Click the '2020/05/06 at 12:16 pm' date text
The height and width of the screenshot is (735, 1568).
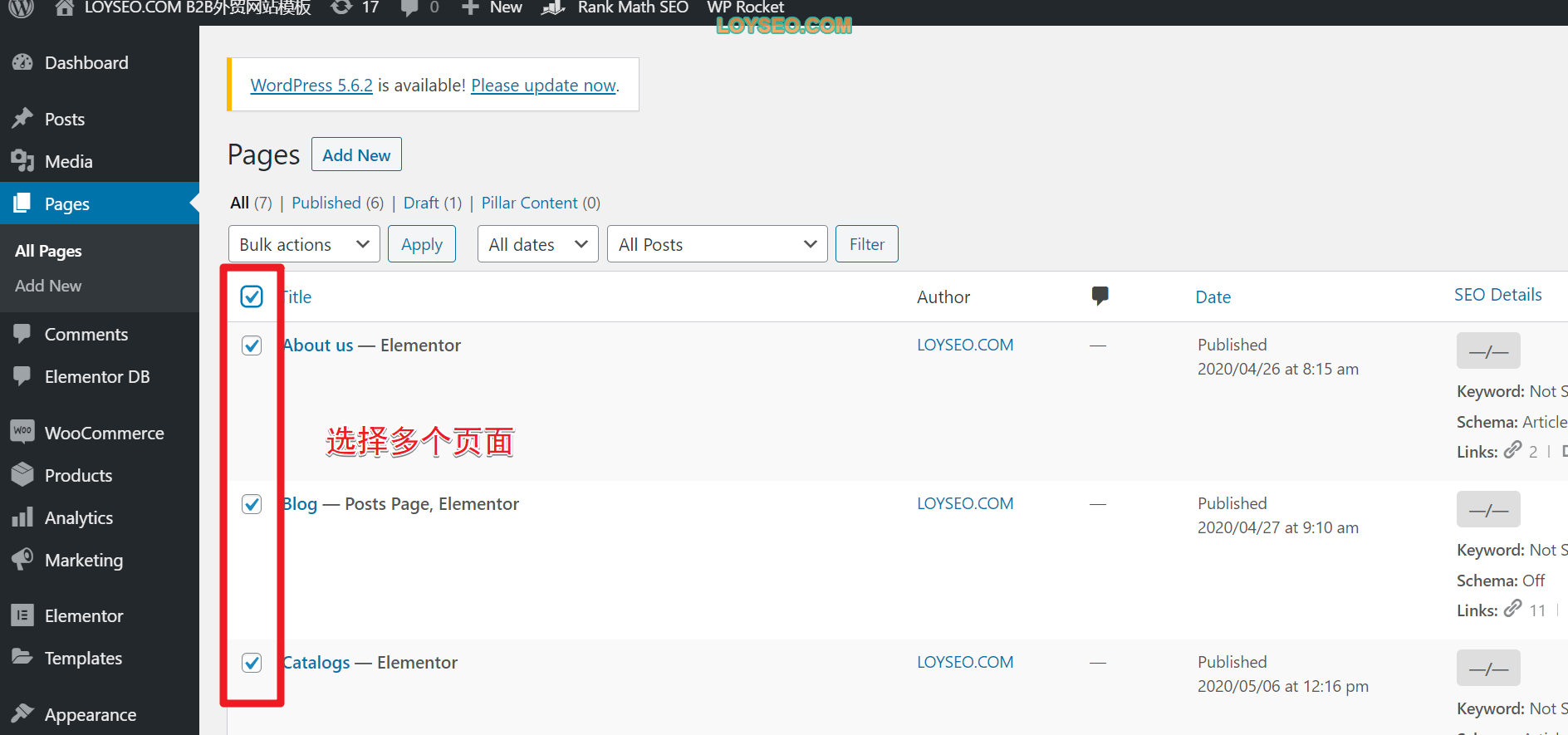1283,686
